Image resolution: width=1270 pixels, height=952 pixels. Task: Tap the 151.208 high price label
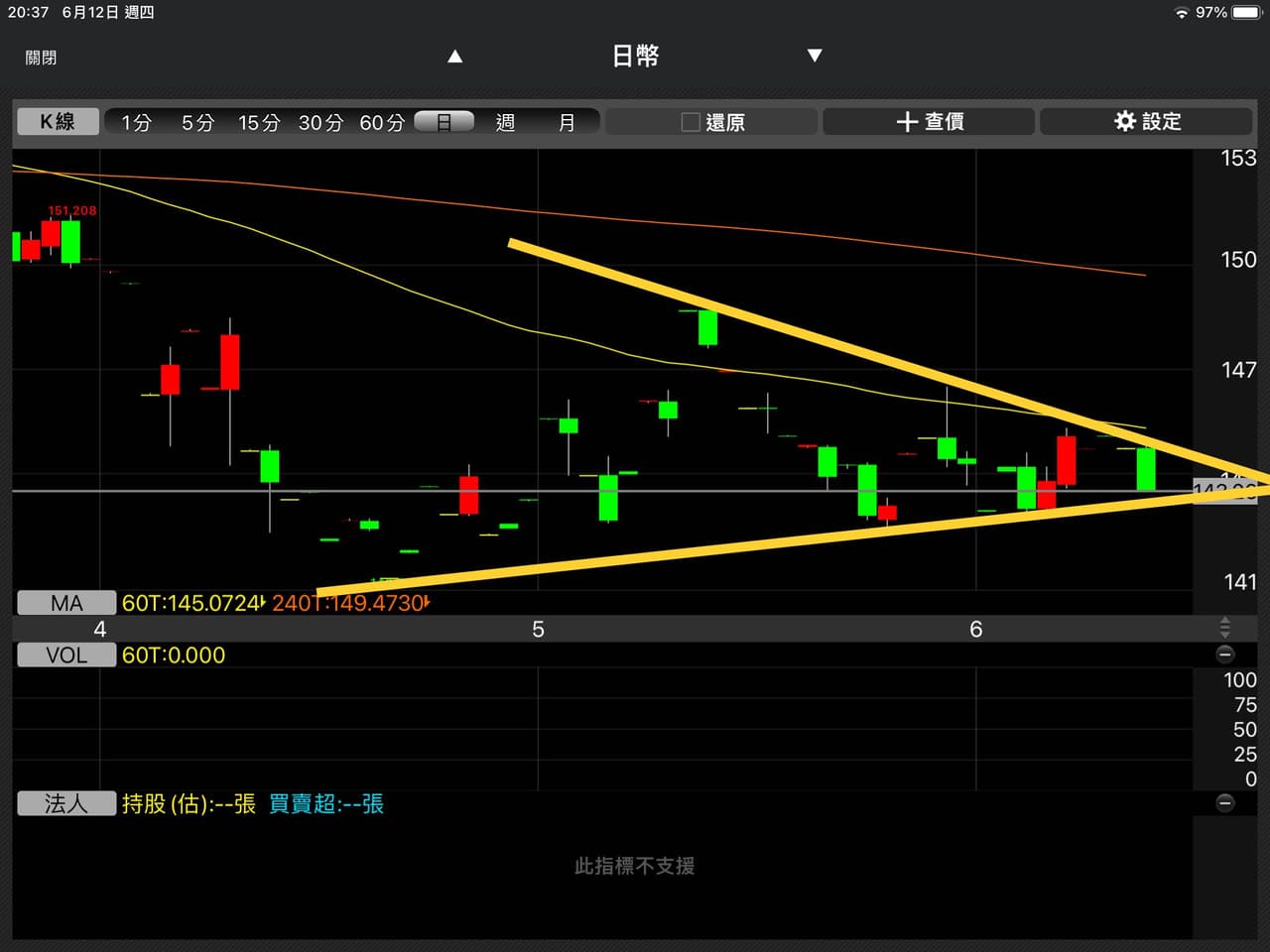point(72,210)
